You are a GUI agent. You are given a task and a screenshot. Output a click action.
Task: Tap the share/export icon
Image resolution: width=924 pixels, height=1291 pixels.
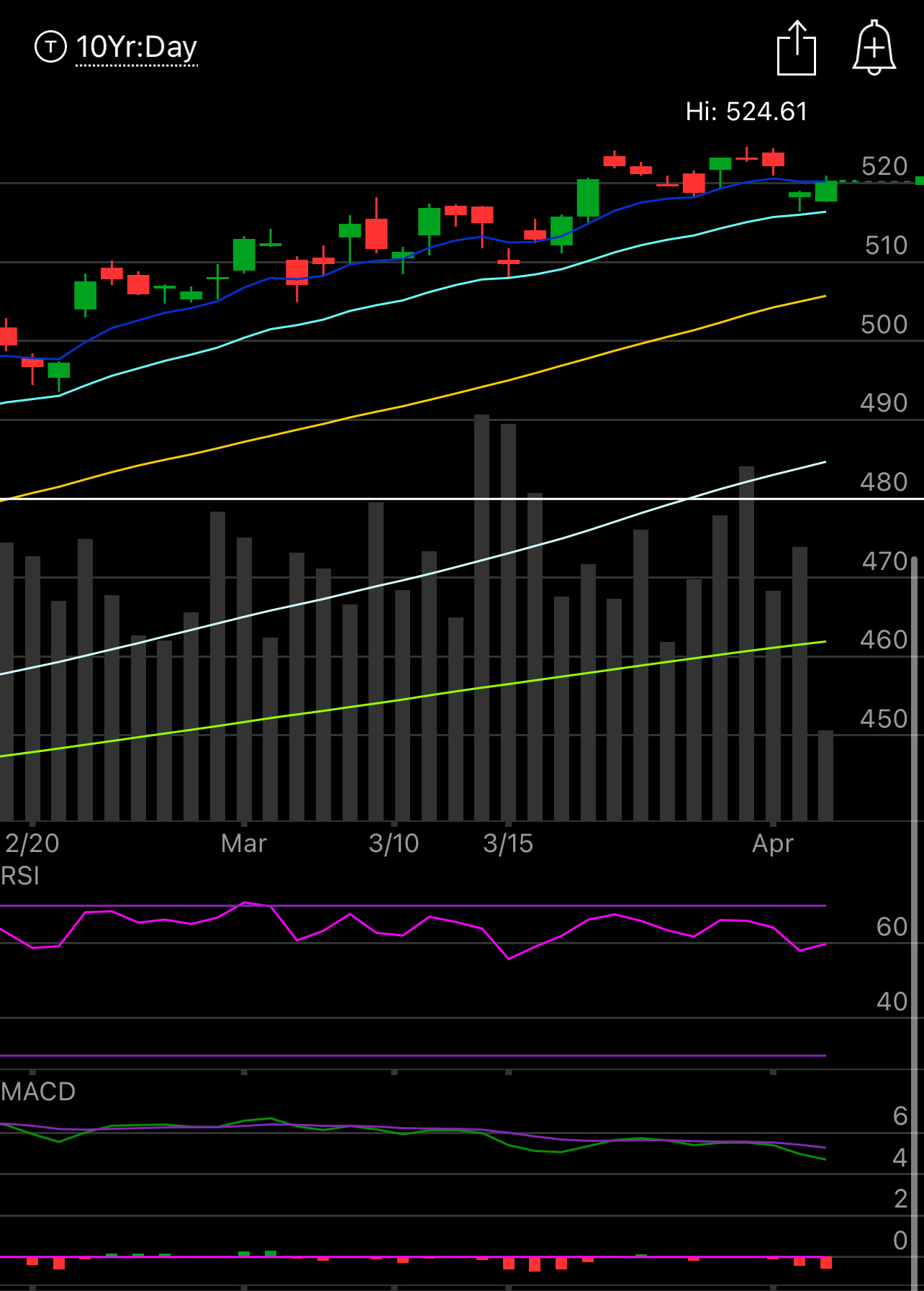click(797, 47)
